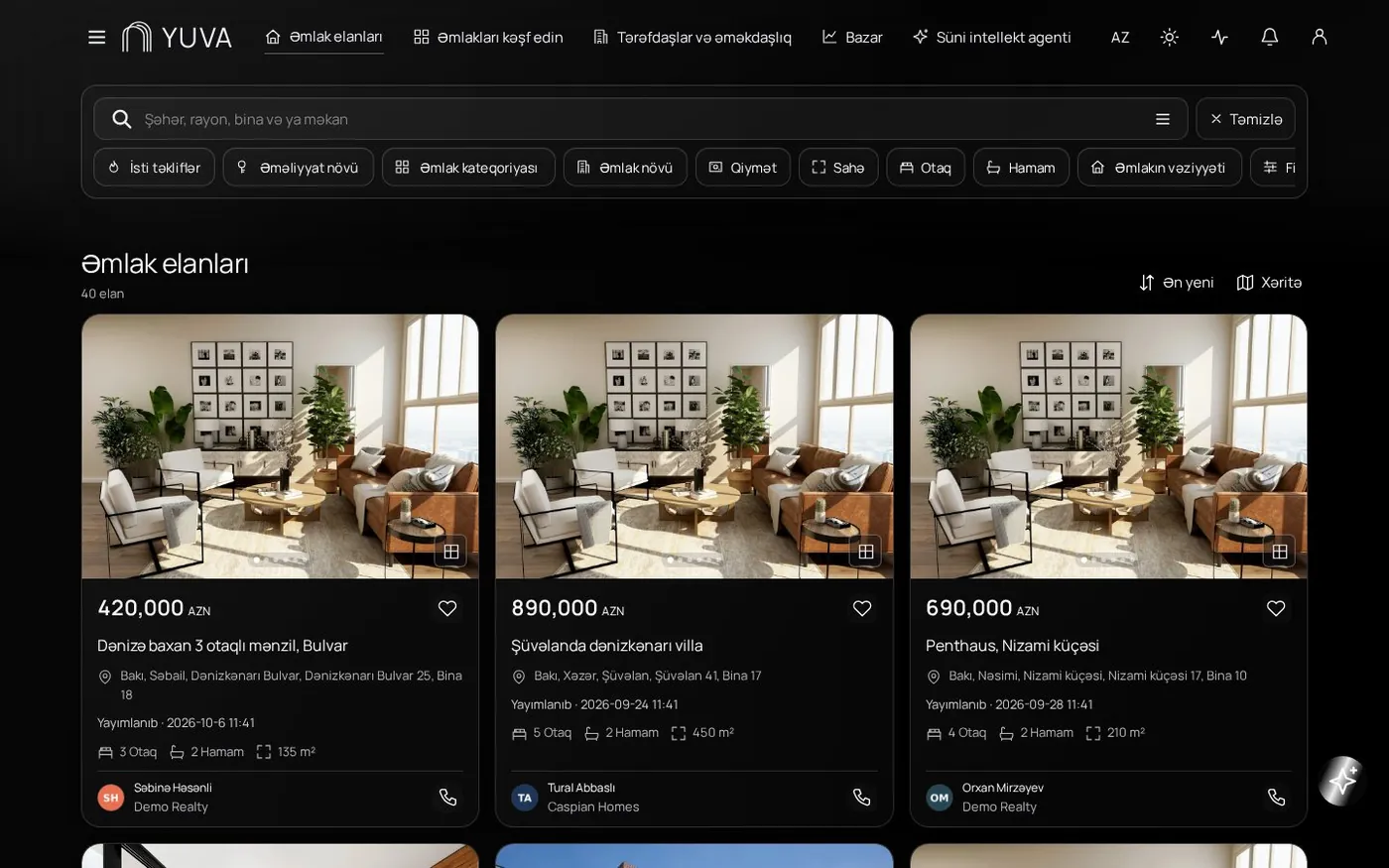Screen dimensions: 1389x868
Task: Call agent Orxan Mirzəyev
Action: [x=1276, y=797]
